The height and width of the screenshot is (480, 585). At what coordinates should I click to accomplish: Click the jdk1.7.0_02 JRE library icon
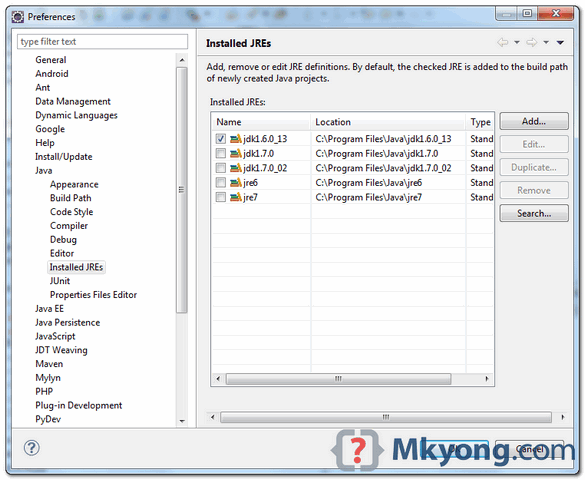tap(236, 168)
